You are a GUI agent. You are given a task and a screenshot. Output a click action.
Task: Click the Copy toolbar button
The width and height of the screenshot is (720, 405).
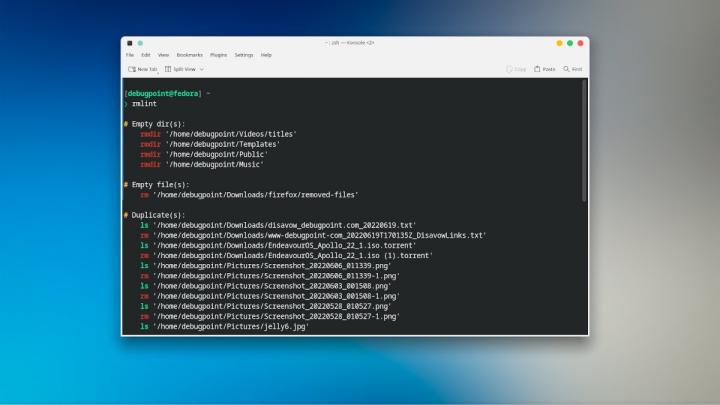516,69
